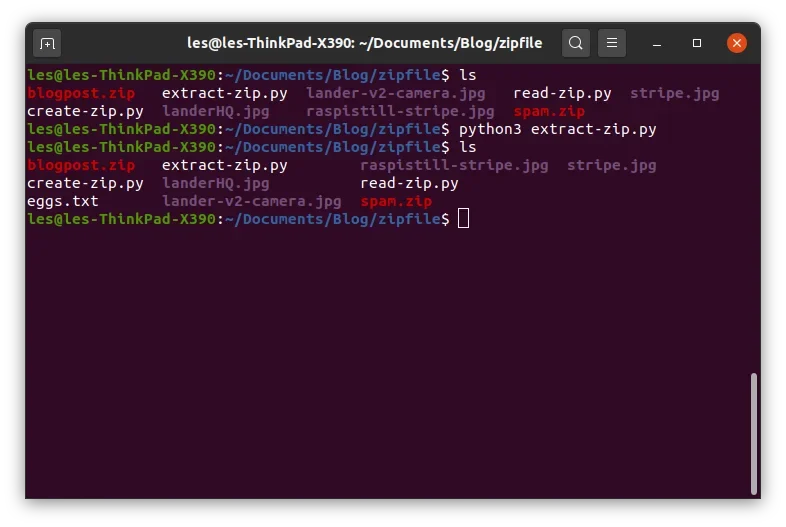This screenshot has height=527, width=786.
Task: Click spam.zip in the first listing
Action: pyautogui.click(x=549, y=111)
